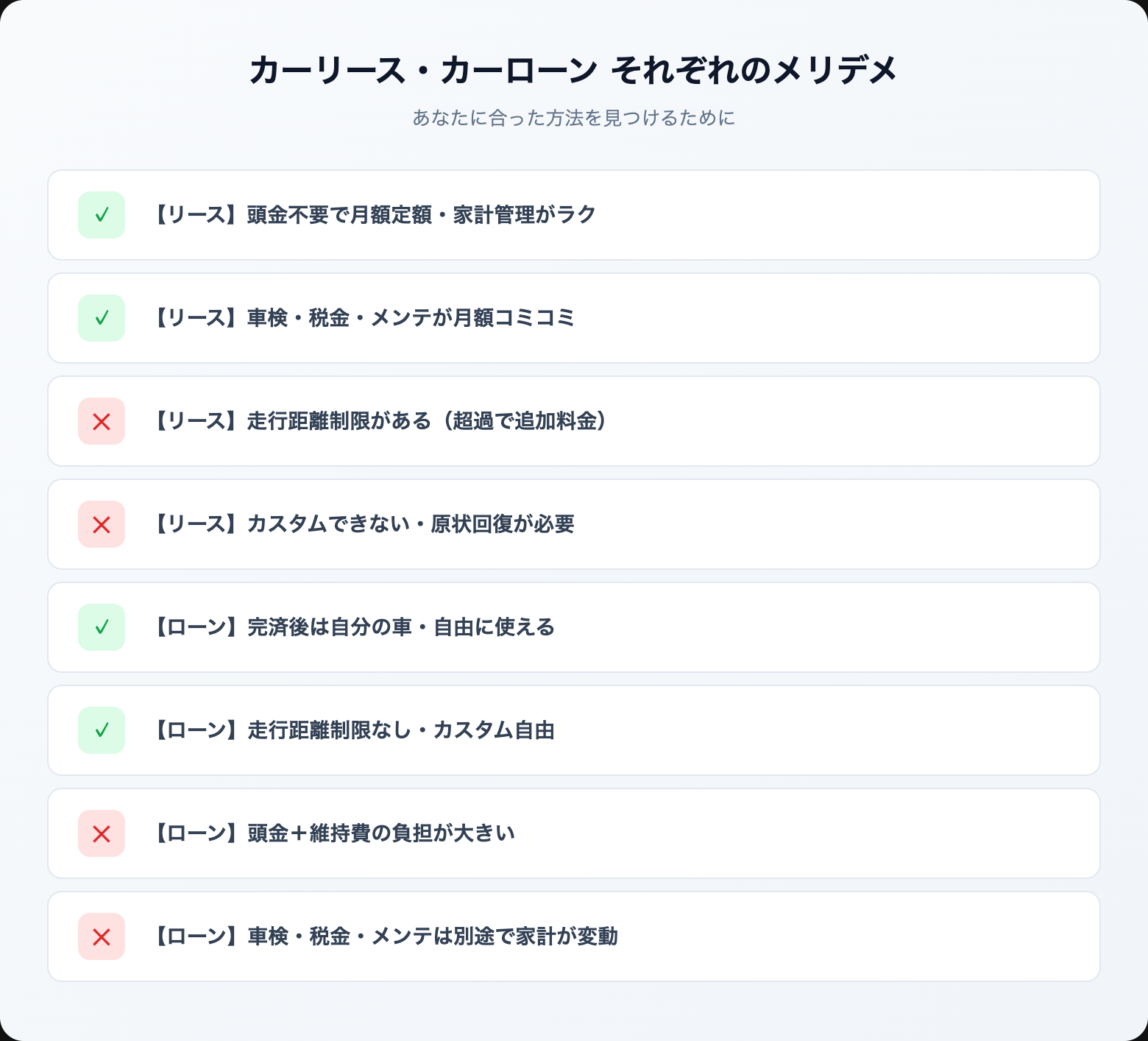1148x1041 pixels.
Task: Click the green check icon beside 走行距離制限なし
Action: 102,730
